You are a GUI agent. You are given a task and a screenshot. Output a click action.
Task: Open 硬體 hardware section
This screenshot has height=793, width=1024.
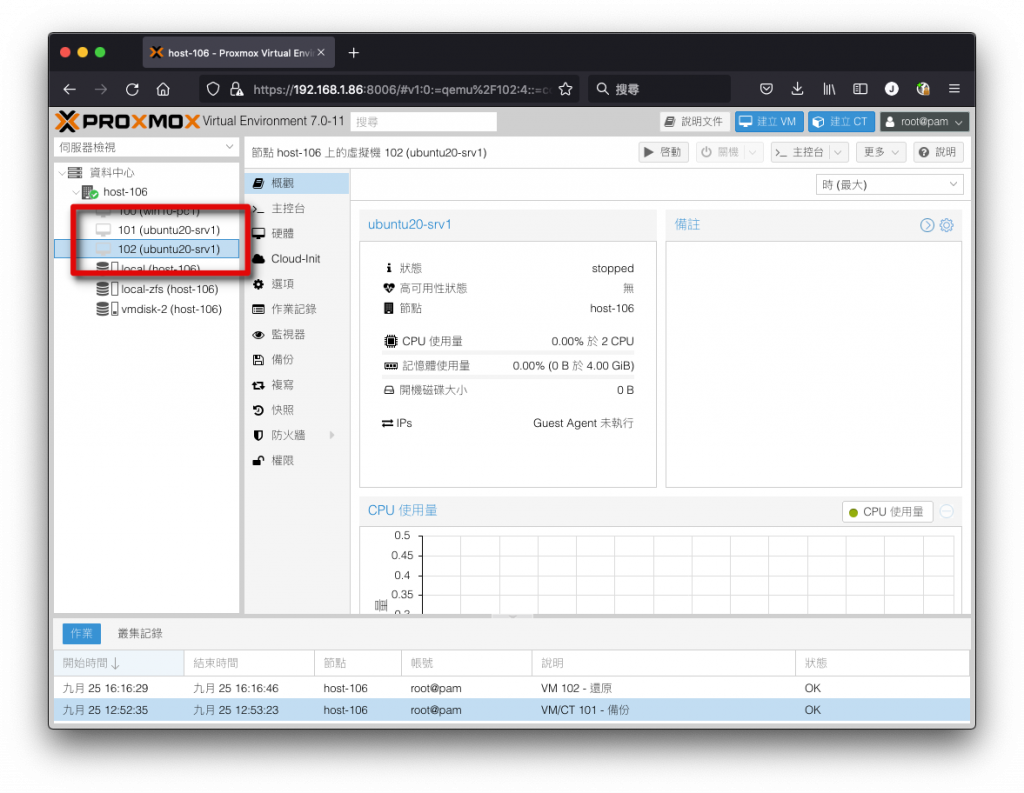click(296, 234)
